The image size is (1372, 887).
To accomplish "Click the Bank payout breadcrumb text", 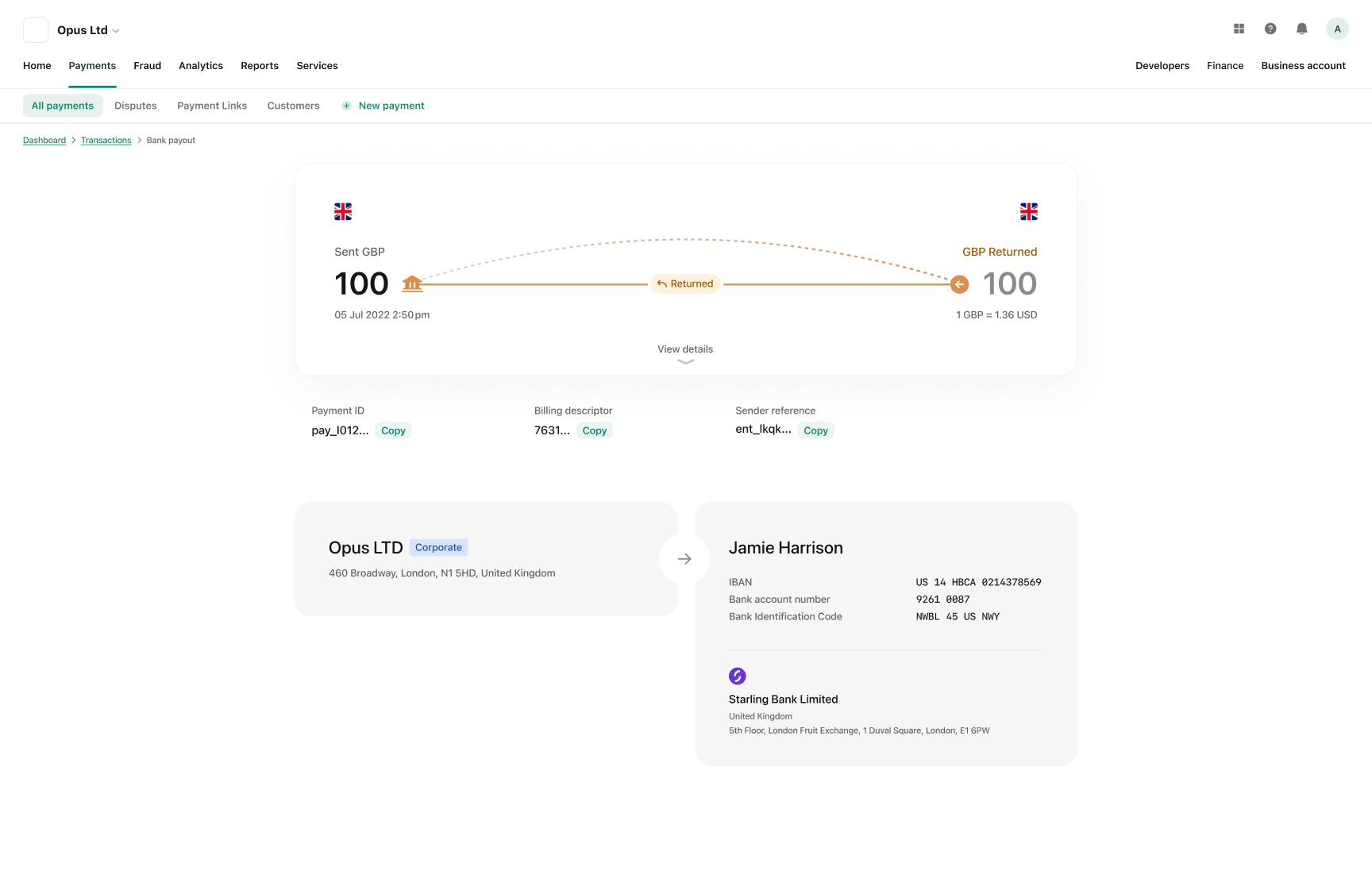I will click(x=171, y=141).
